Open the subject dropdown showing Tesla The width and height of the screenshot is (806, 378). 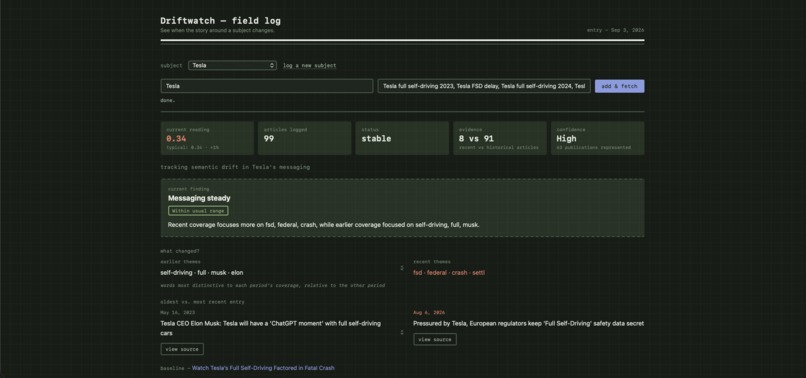pyautogui.click(x=232, y=65)
